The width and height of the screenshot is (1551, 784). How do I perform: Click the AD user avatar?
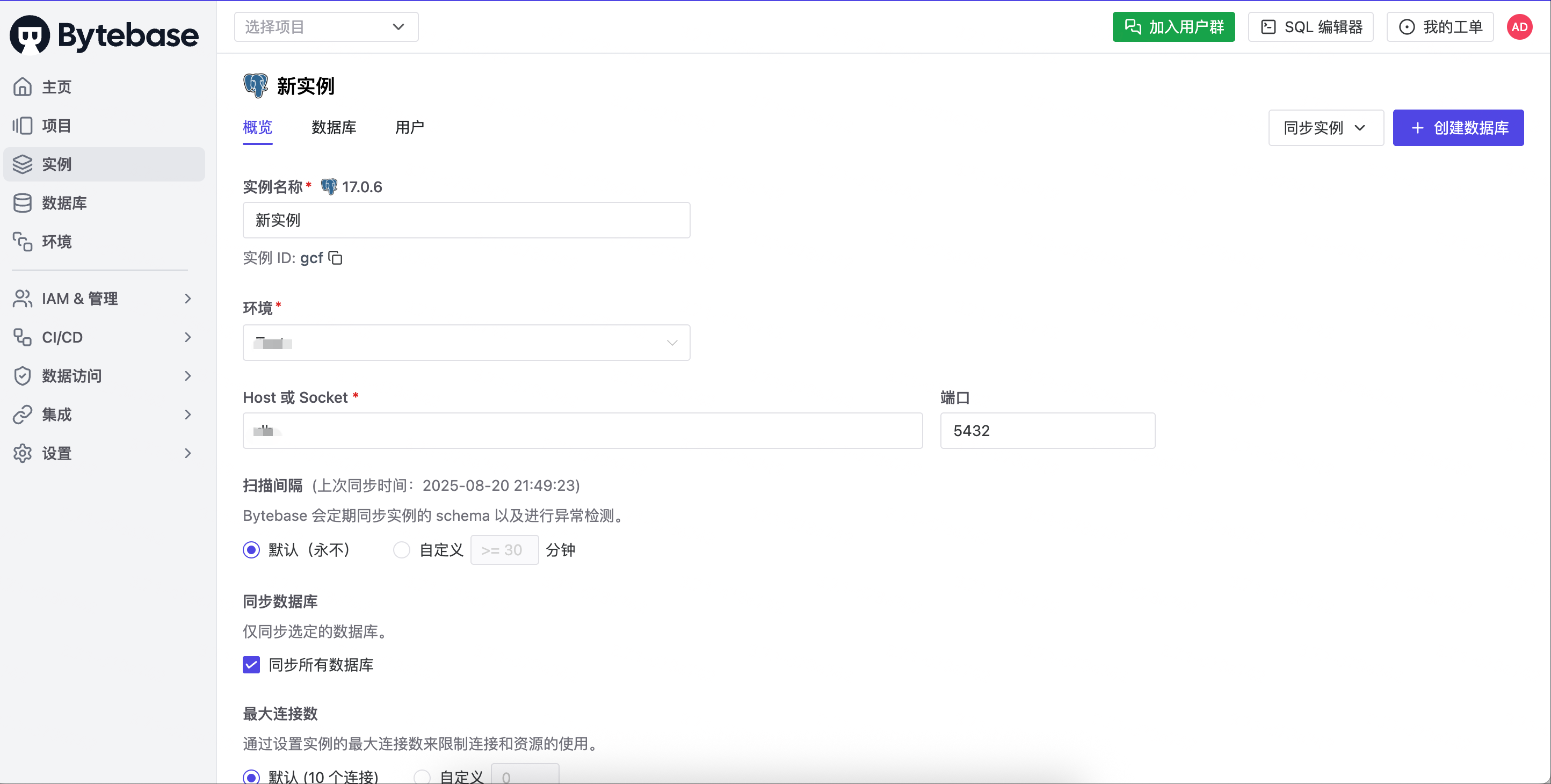click(1519, 27)
